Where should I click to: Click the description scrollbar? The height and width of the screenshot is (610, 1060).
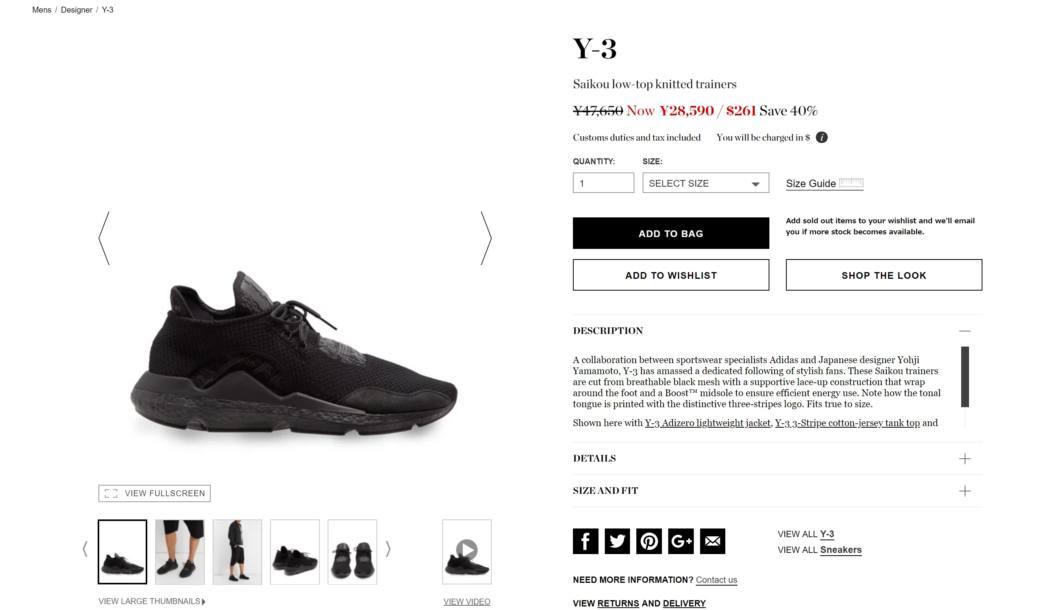pos(965,377)
